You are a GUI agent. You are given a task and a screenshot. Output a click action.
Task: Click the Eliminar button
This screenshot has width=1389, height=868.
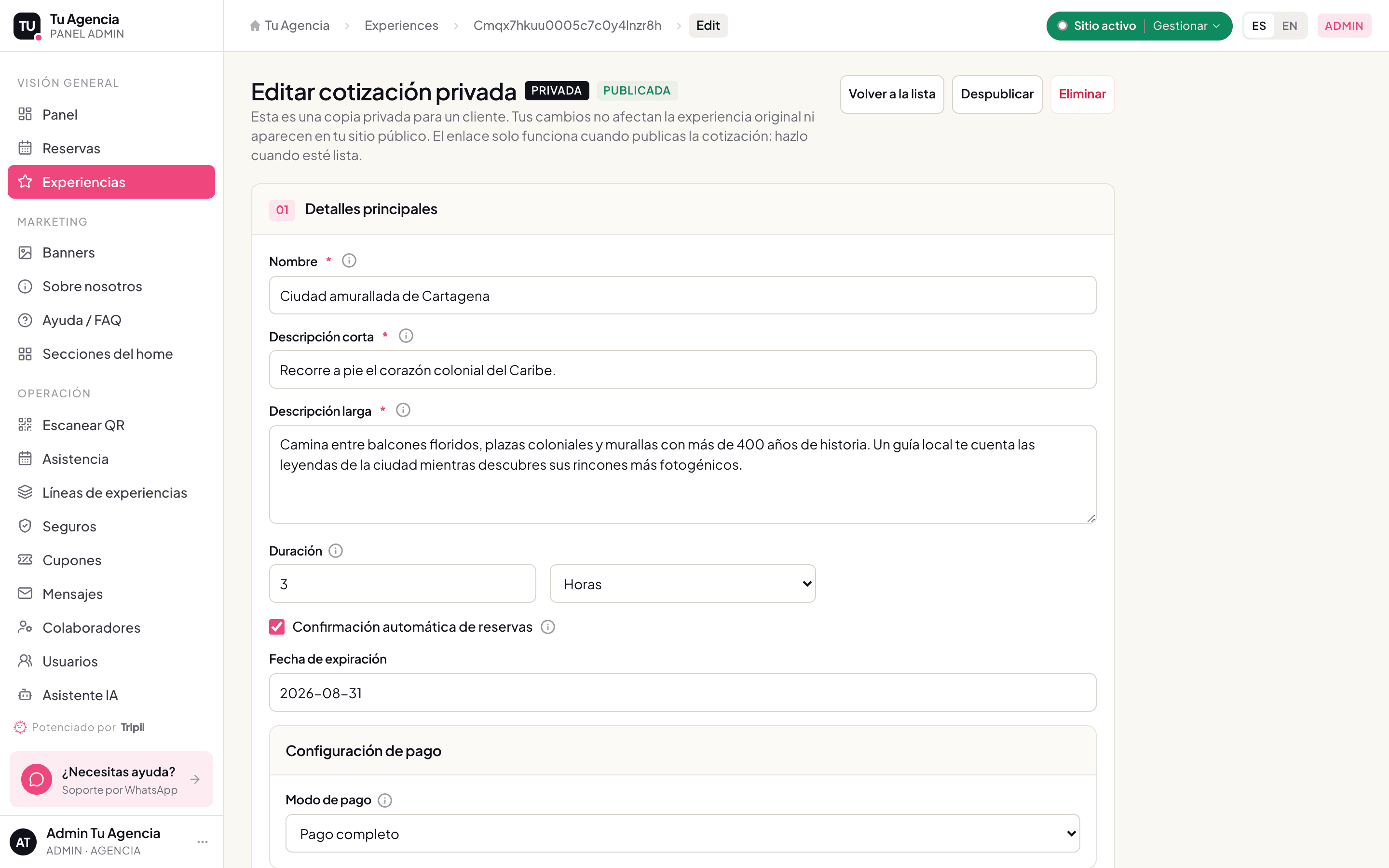[x=1082, y=94]
